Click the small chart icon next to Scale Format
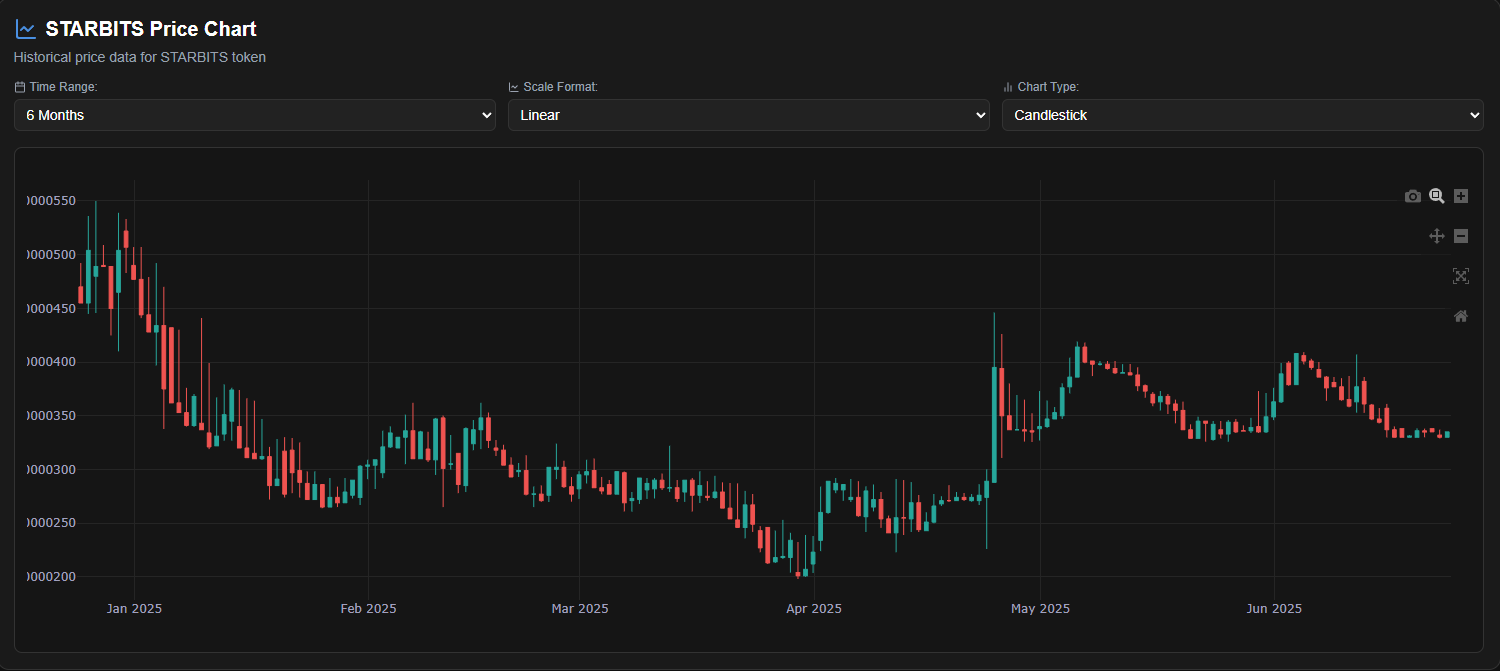 [514, 87]
